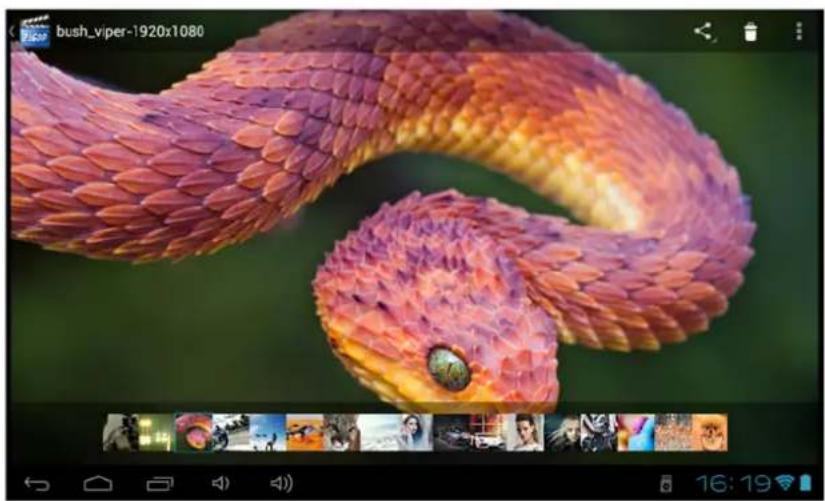Tap the battery status icon
Viewport: 825px width, 501px height.
806,483
